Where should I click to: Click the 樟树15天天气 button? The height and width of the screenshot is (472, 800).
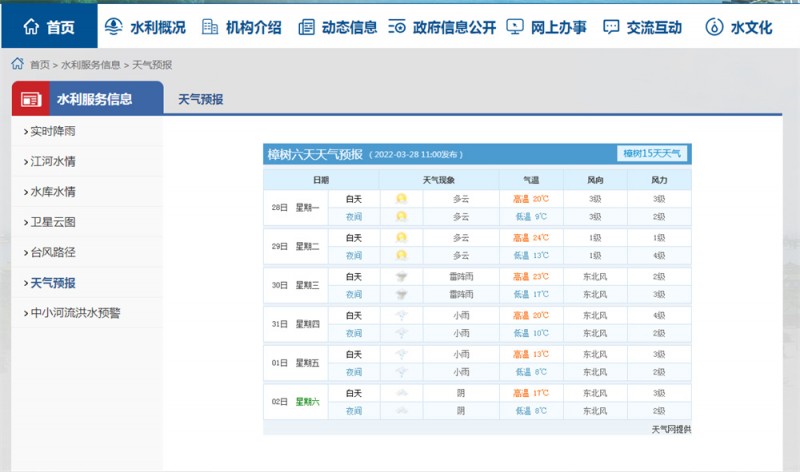click(x=652, y=154)
